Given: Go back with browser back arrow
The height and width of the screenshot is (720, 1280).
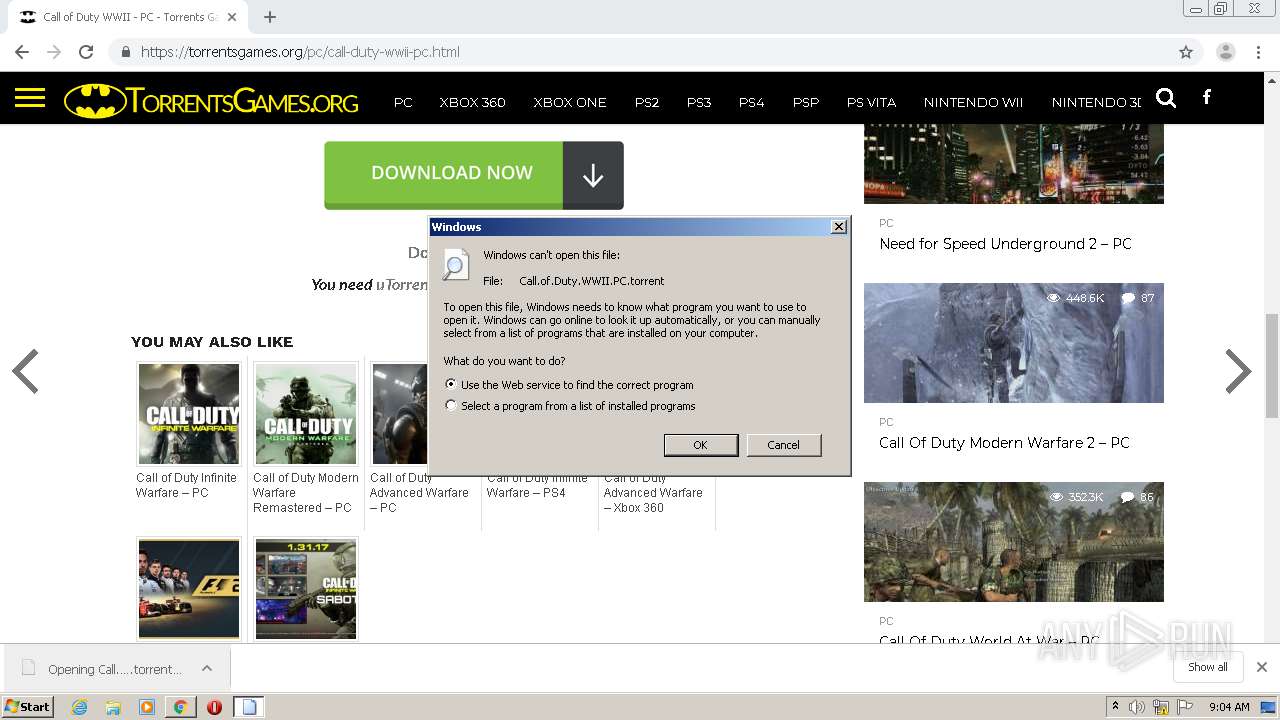Looking at the screenshot, I should click(22, 52).
